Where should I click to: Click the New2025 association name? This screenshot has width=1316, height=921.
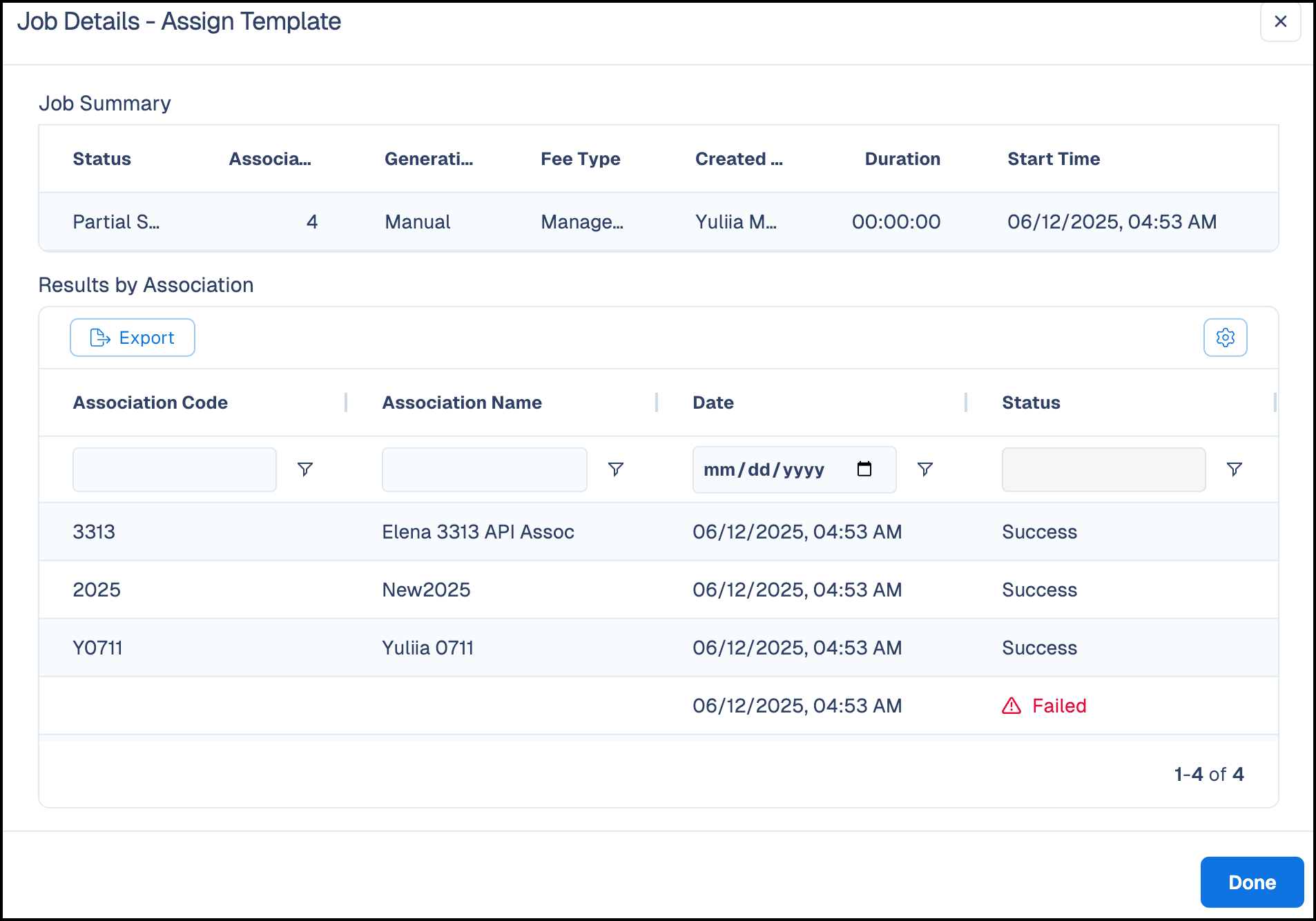(426, 590)
